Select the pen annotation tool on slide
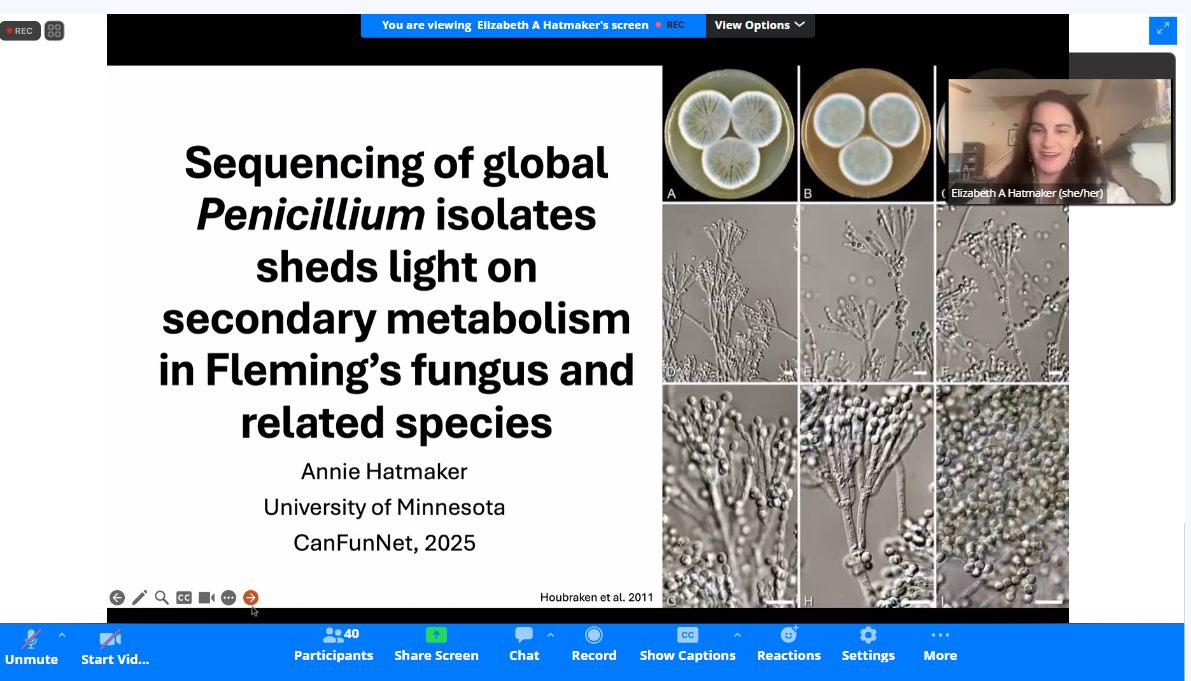Screen dimensions: 1191x681 click(139, 598)
